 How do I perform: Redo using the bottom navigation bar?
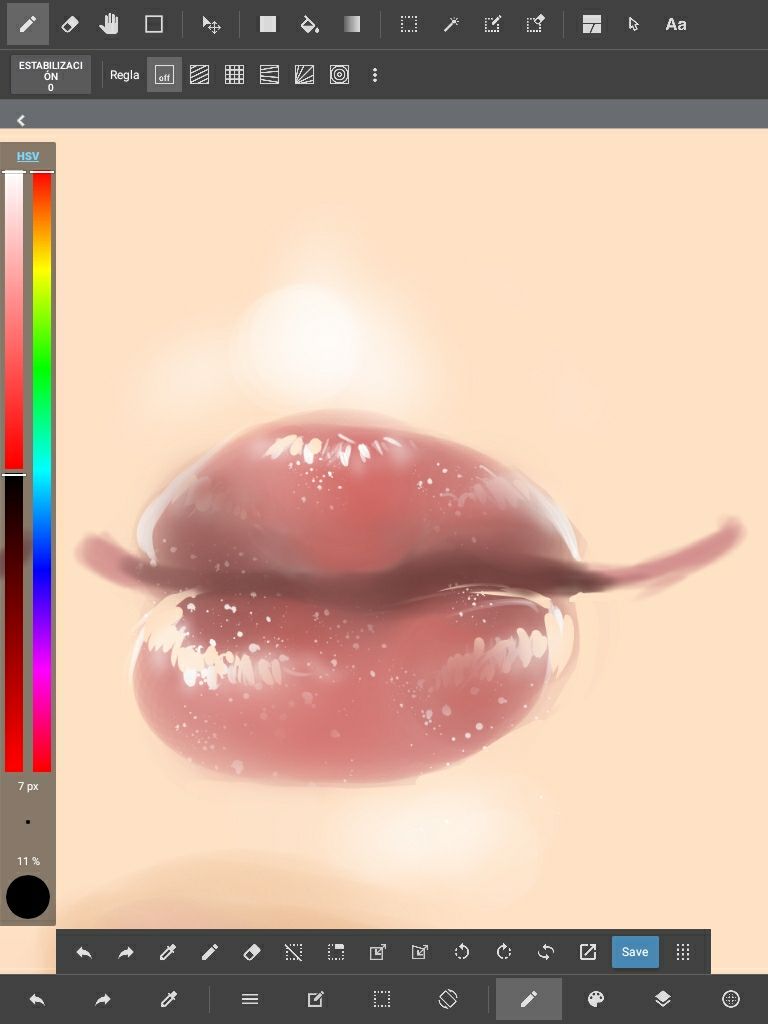click(x=103, y=999)
